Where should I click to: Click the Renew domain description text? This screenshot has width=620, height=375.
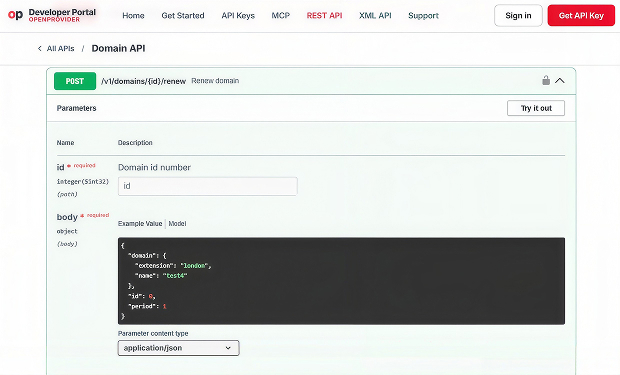tap(215, 81)
